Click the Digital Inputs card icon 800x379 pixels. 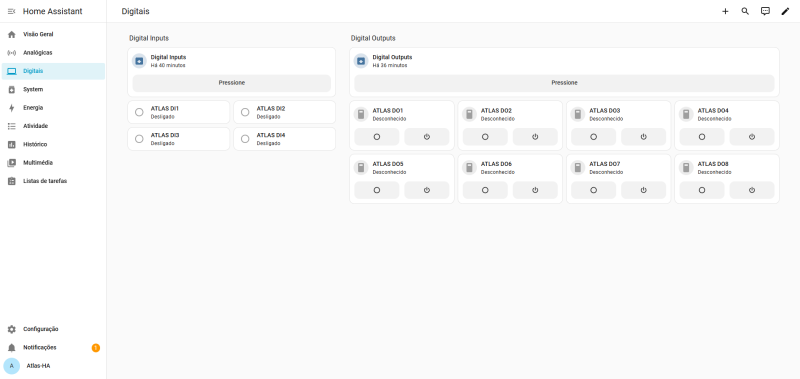(x=139, y=61)
